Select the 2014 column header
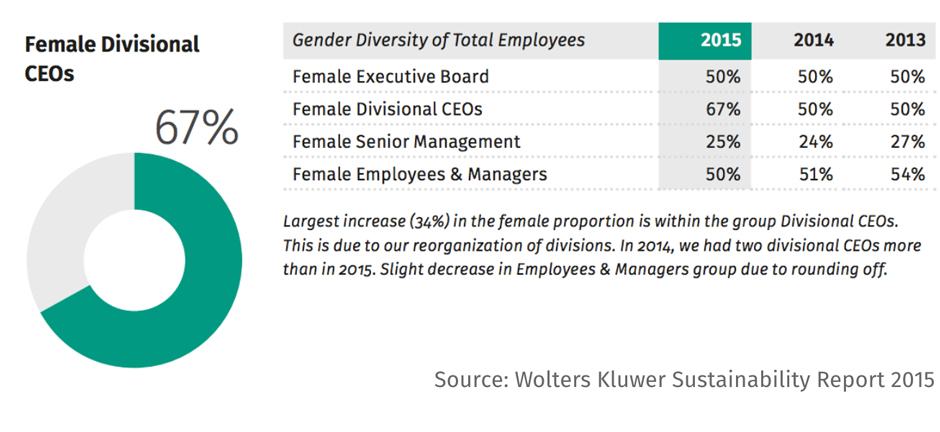 (813, 41)
